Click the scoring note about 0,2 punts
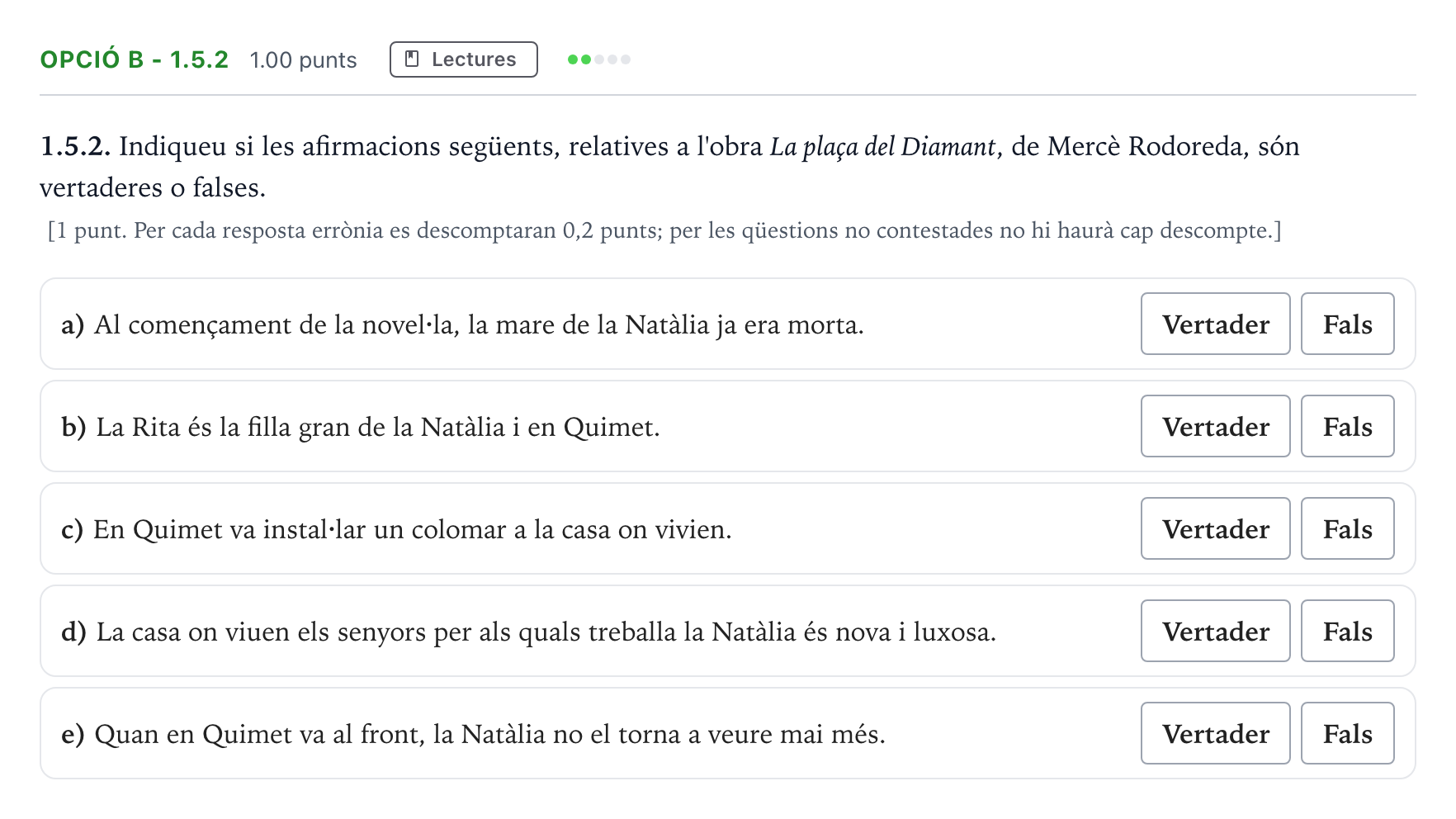The image size is (1456, 819). pyautogui.click(x=664, y=230)
